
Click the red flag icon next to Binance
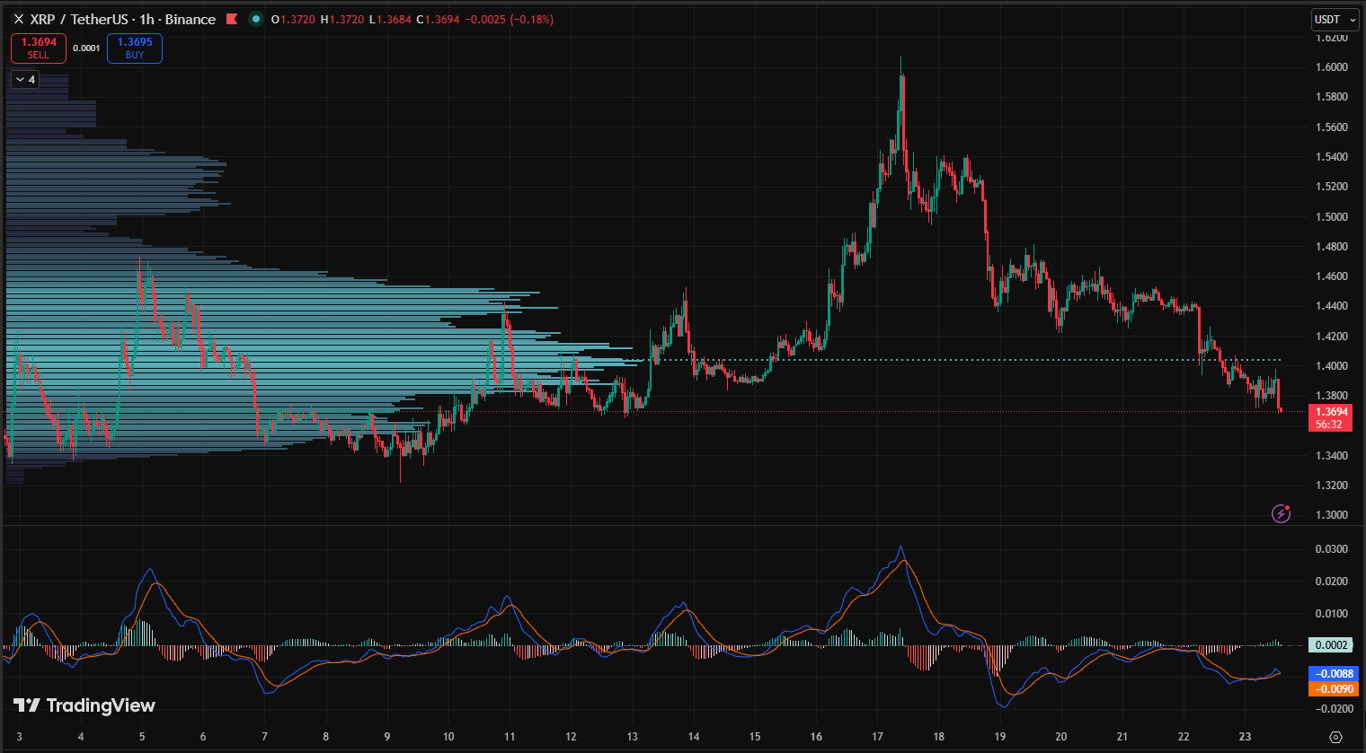[232, 19]
